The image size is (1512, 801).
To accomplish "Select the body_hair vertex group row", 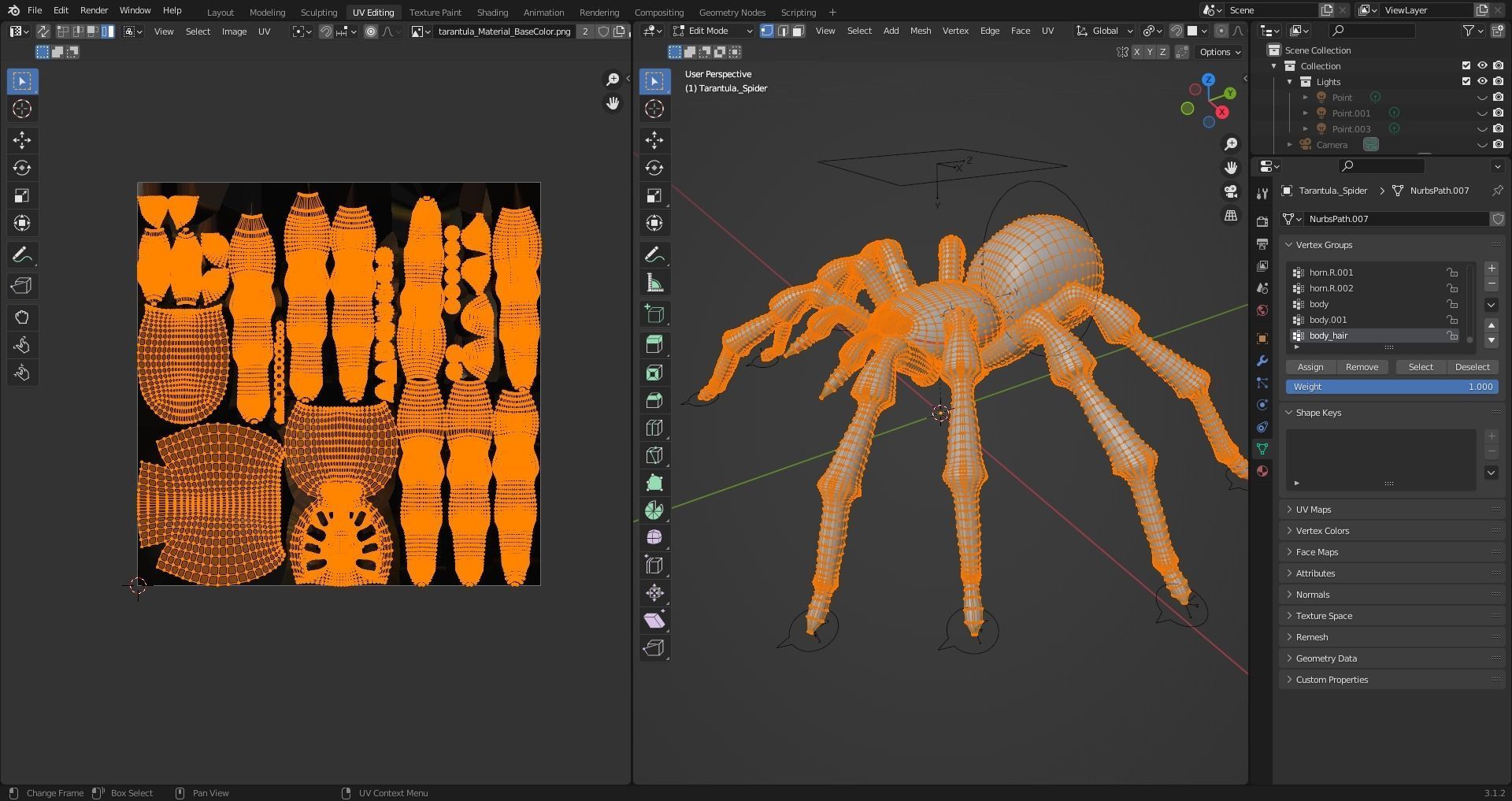I will (1375, 336).
